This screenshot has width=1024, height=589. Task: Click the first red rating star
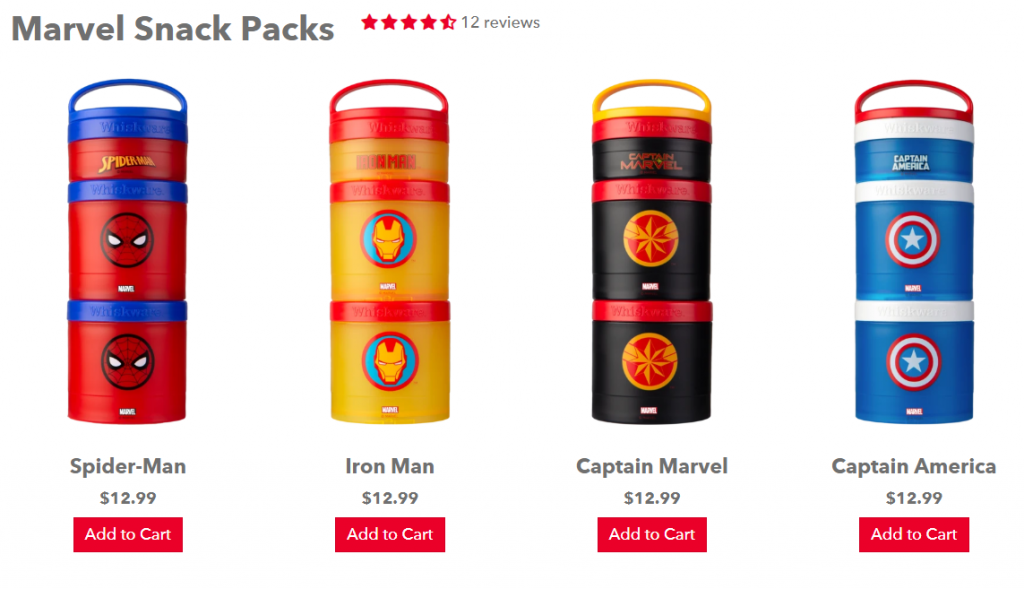tap(370, 23)
